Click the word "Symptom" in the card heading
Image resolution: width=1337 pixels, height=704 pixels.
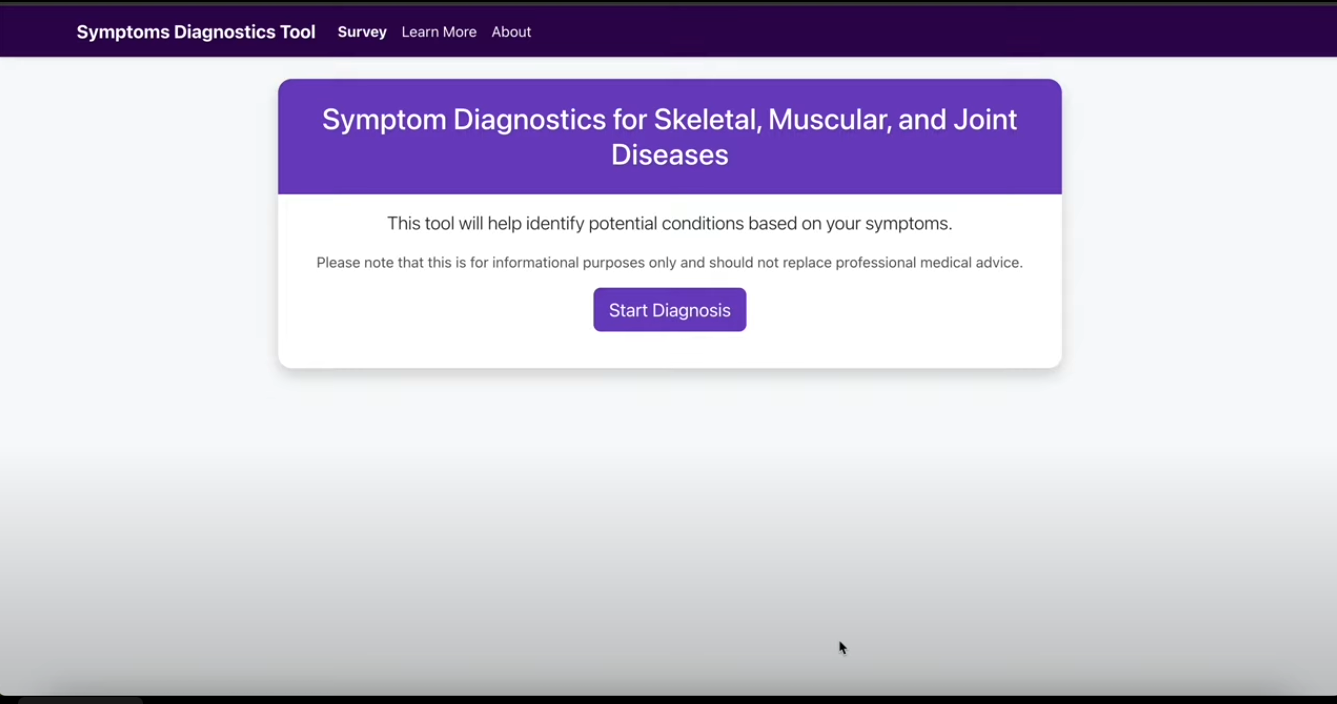click(x=383, y=120)
